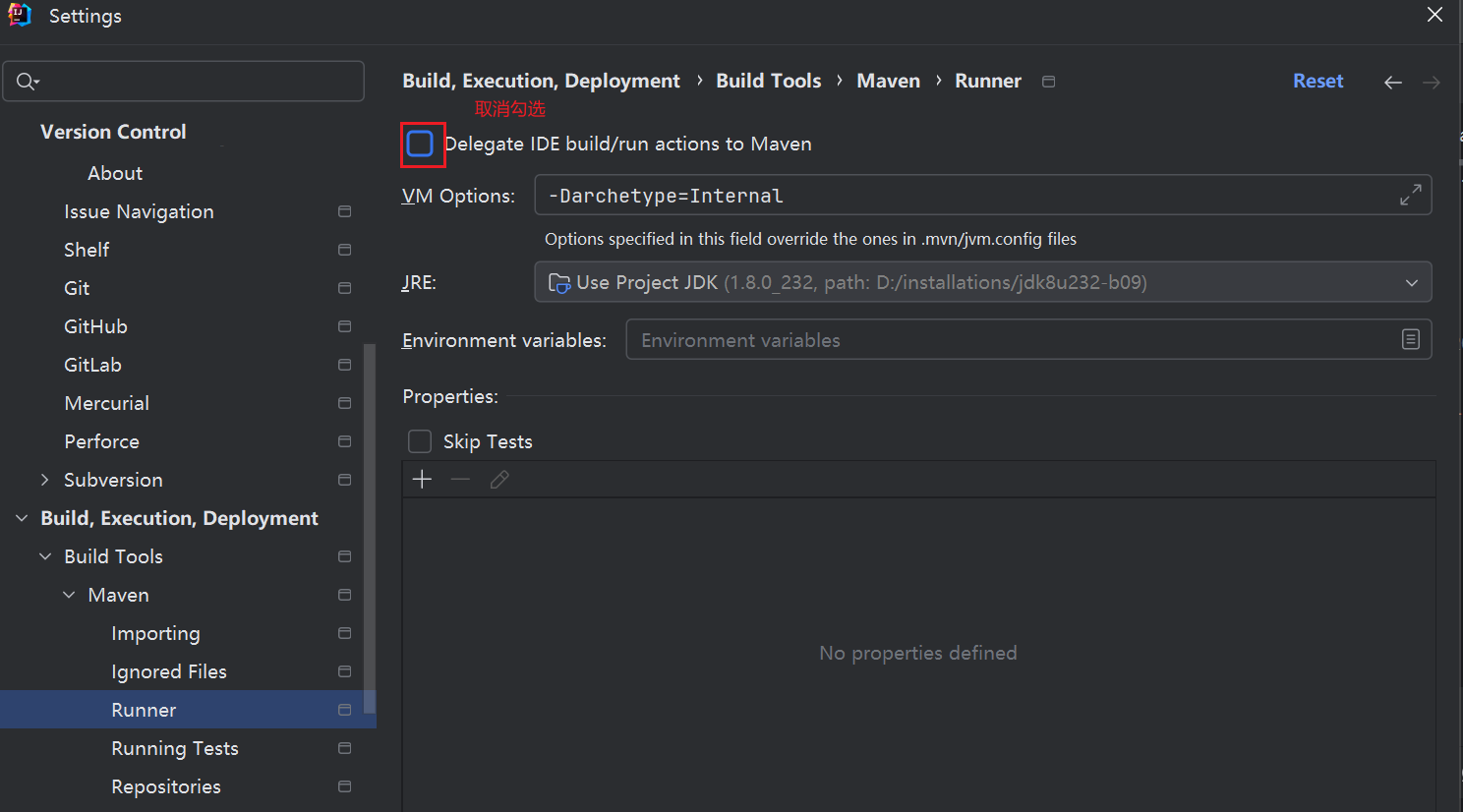Click project-level icon next to Ignored Files
The height and width of the screenshot is (812, 1463).
pyautogui.click(x=345, y=671)
